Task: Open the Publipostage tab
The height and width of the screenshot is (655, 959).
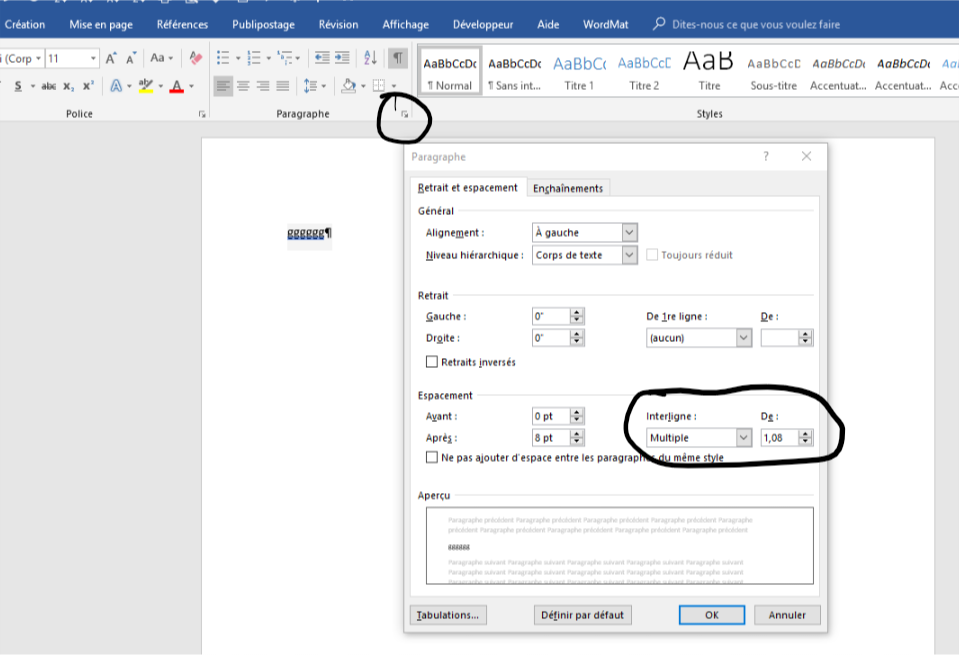Action: [x=263, y=24]
